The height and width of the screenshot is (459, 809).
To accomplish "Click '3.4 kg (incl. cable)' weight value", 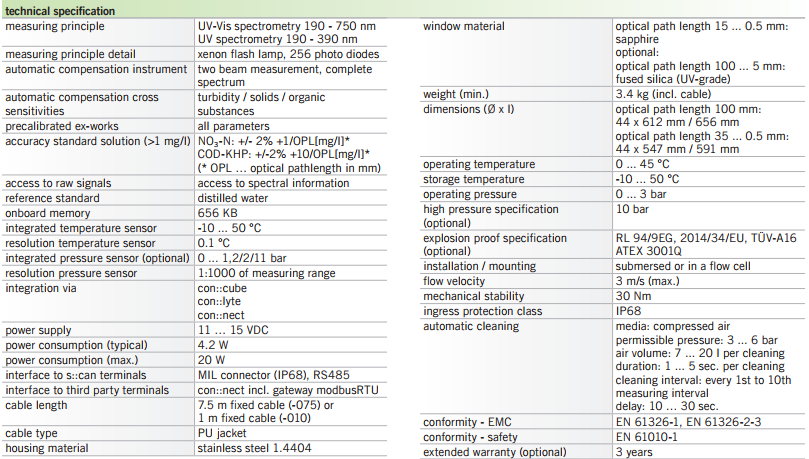I will [x=663, y=94].
